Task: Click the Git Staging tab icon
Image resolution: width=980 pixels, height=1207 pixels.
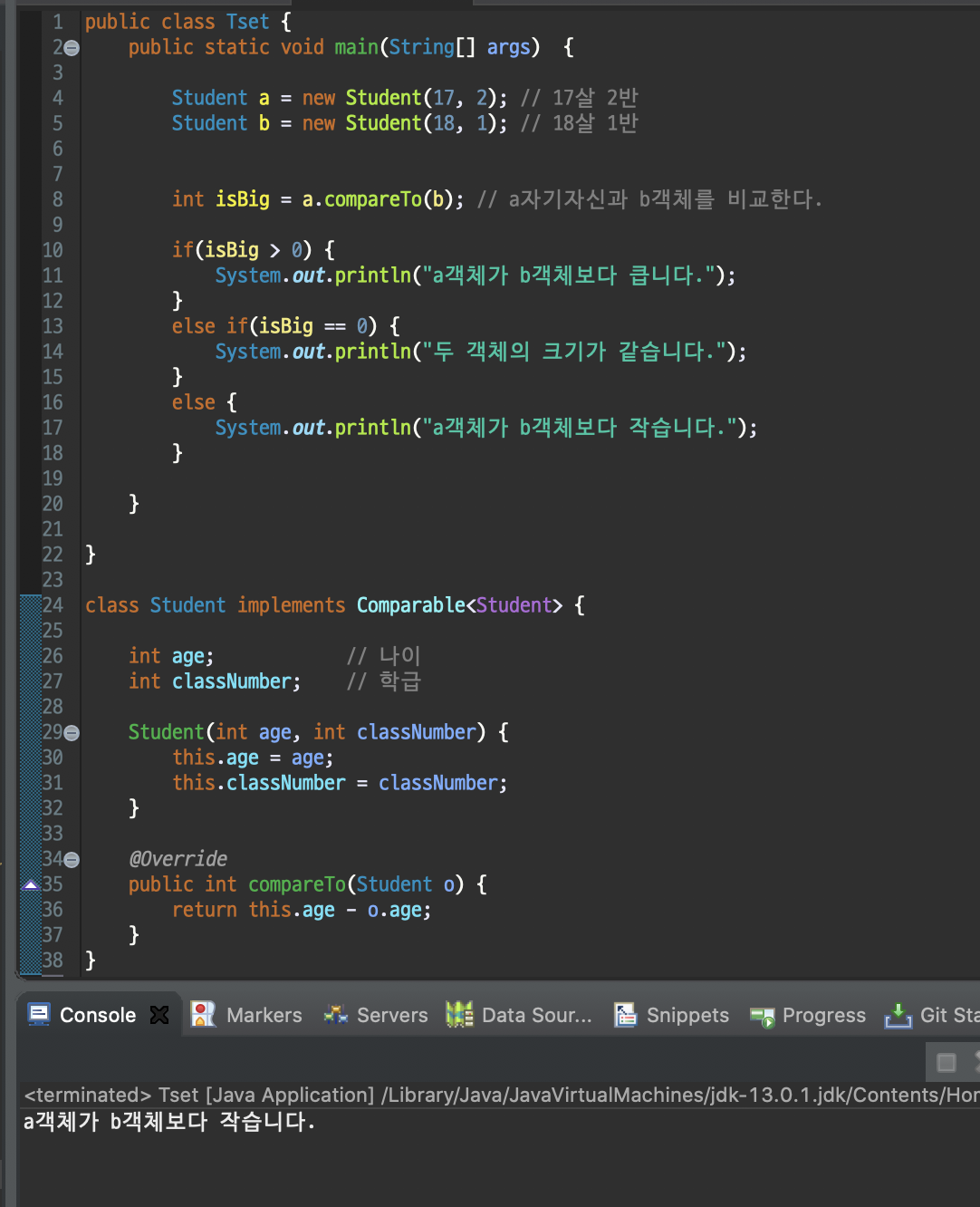Action: tap(898, 1015)
